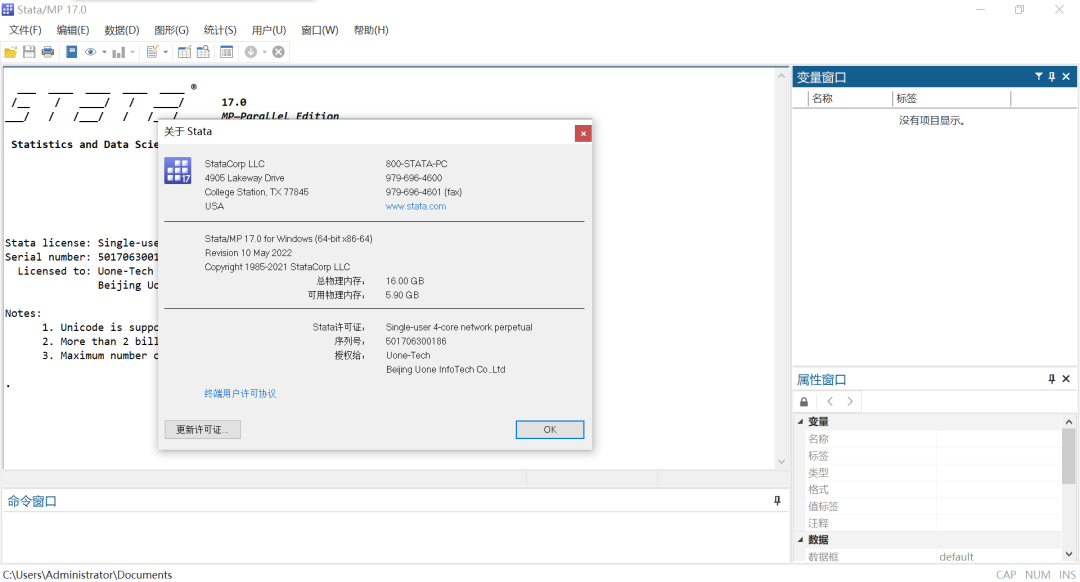Open the Data Editor (Edit) icon
This screenshot has height=582, width=1080.
tap(184, 52)
